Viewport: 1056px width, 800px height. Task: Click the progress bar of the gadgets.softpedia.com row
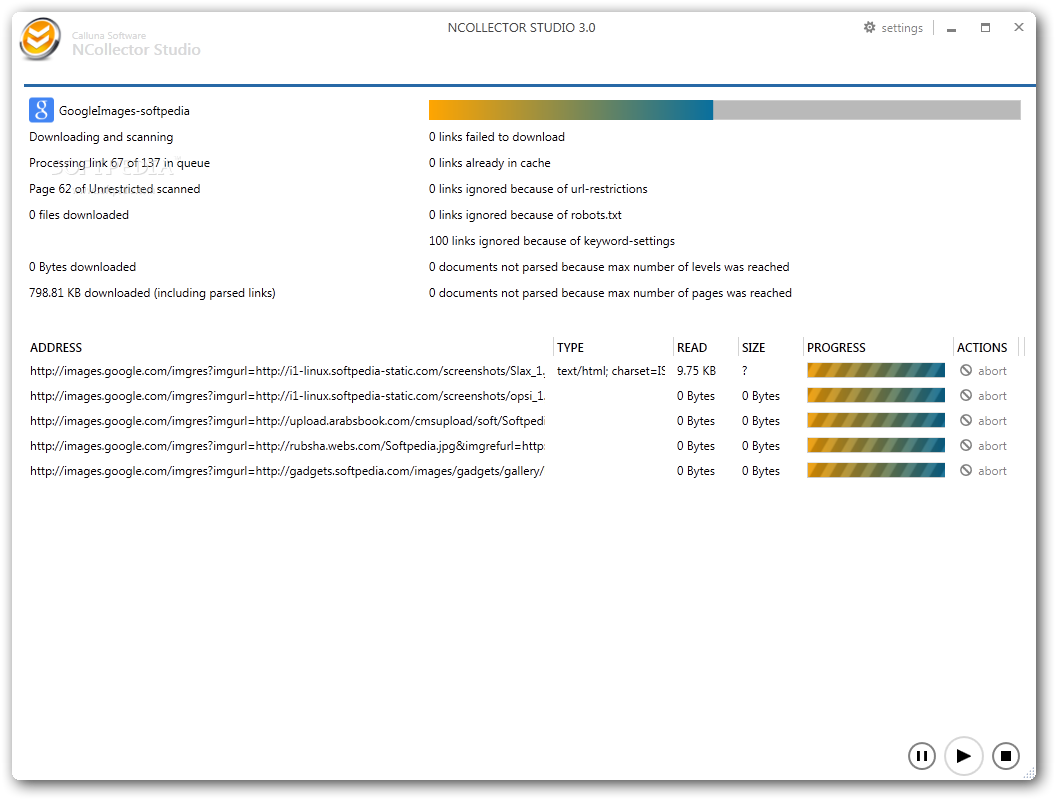pyautogui.click(x=876, y=470)
